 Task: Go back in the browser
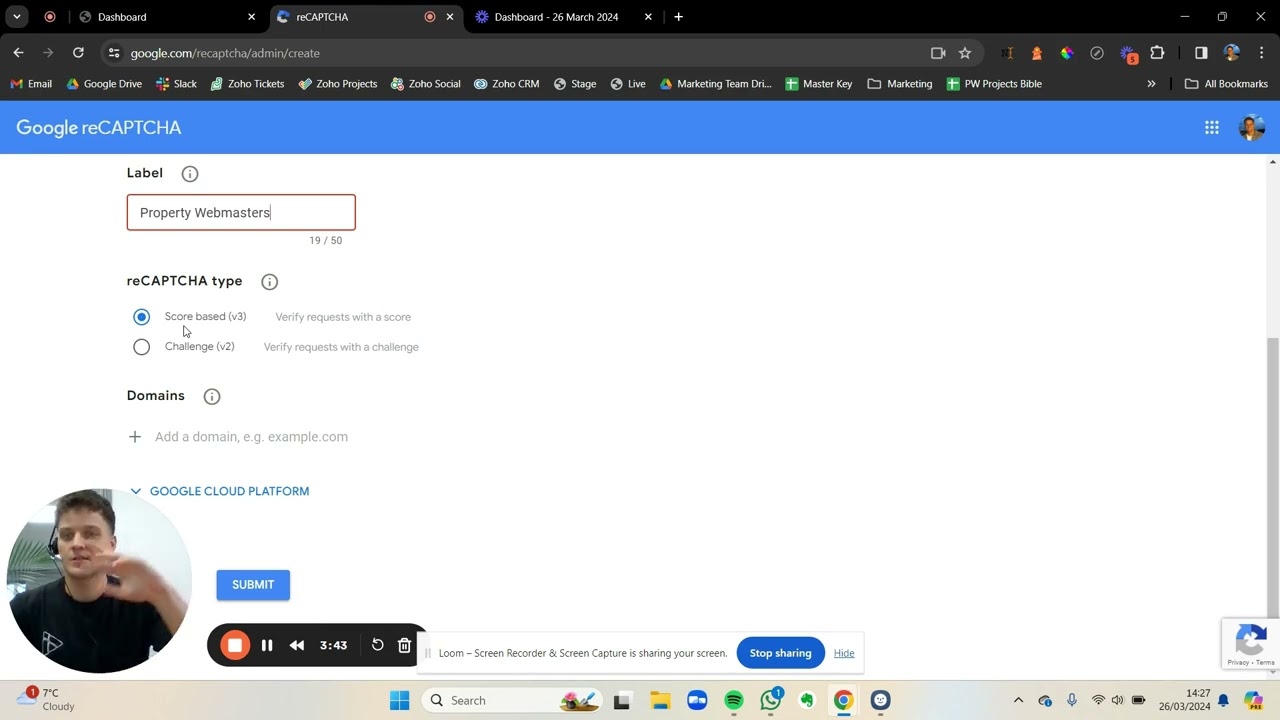18,53
